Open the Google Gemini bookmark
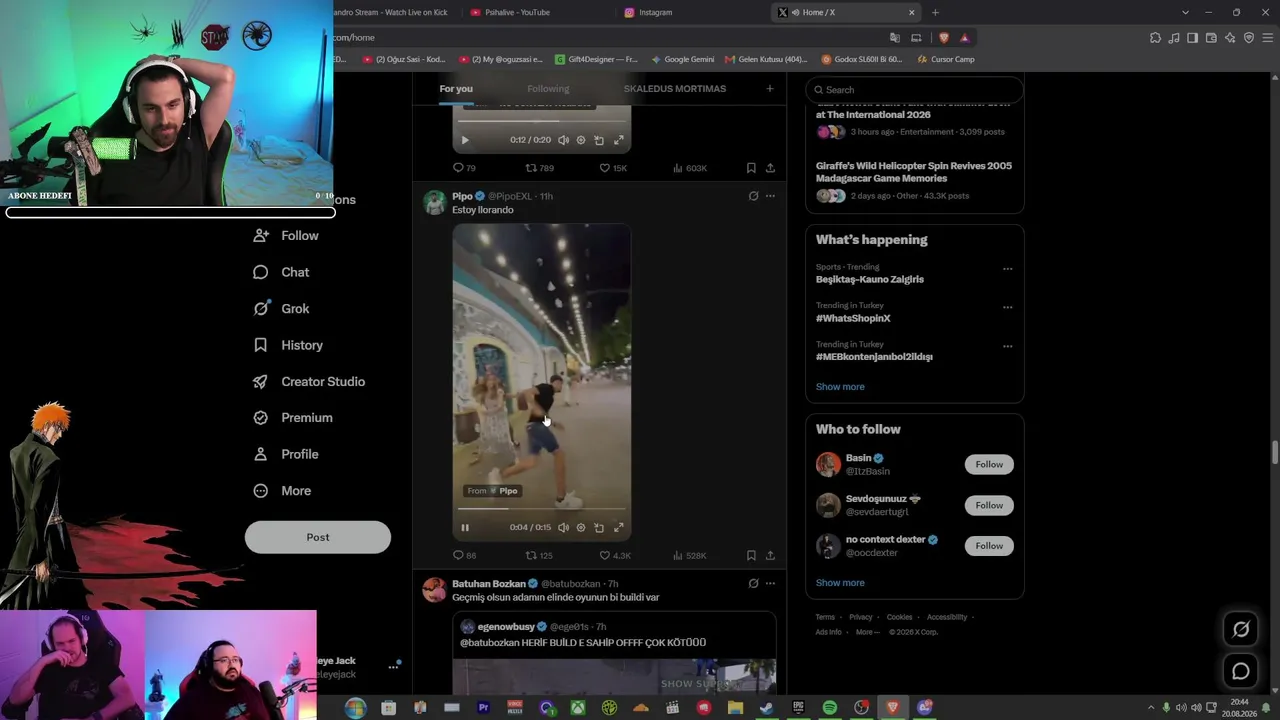Screen dimensions: 1280x720 (x=683, y=59)
